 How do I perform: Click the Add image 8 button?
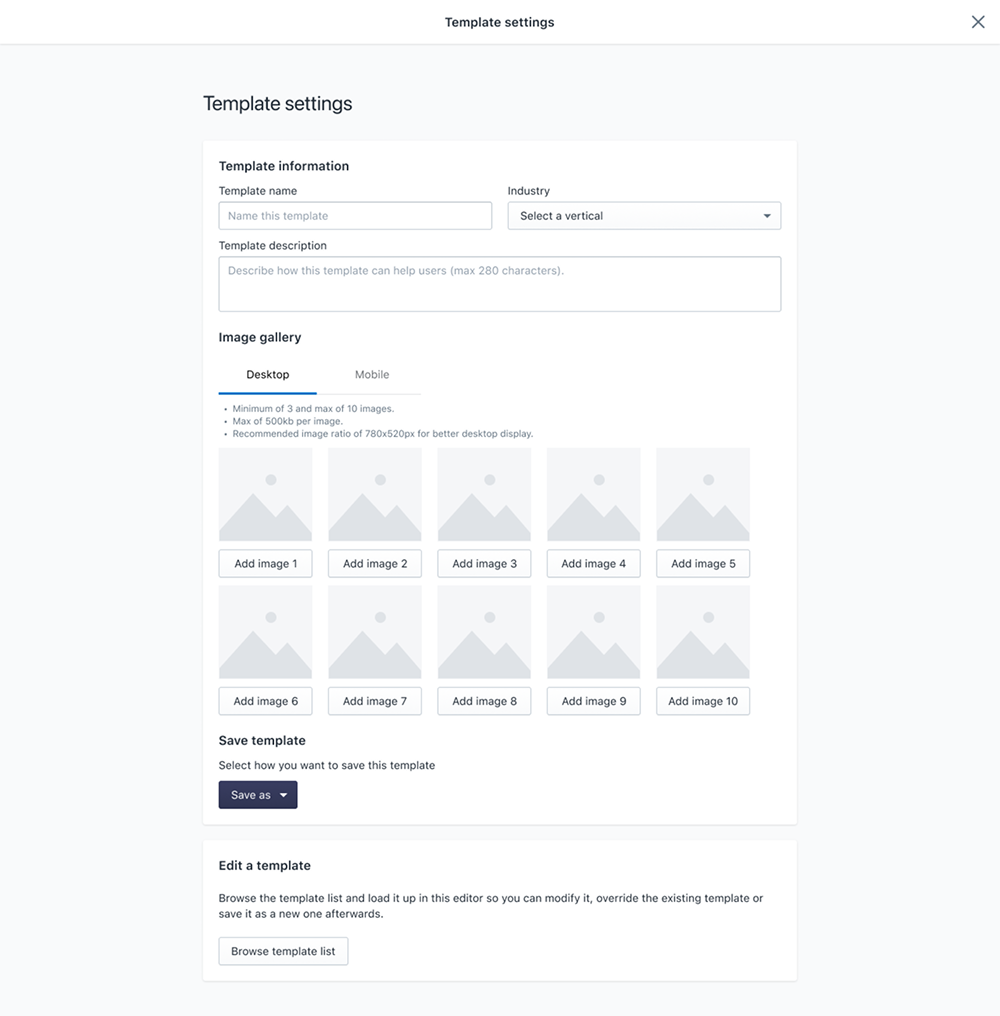click(x=484, y=701)
